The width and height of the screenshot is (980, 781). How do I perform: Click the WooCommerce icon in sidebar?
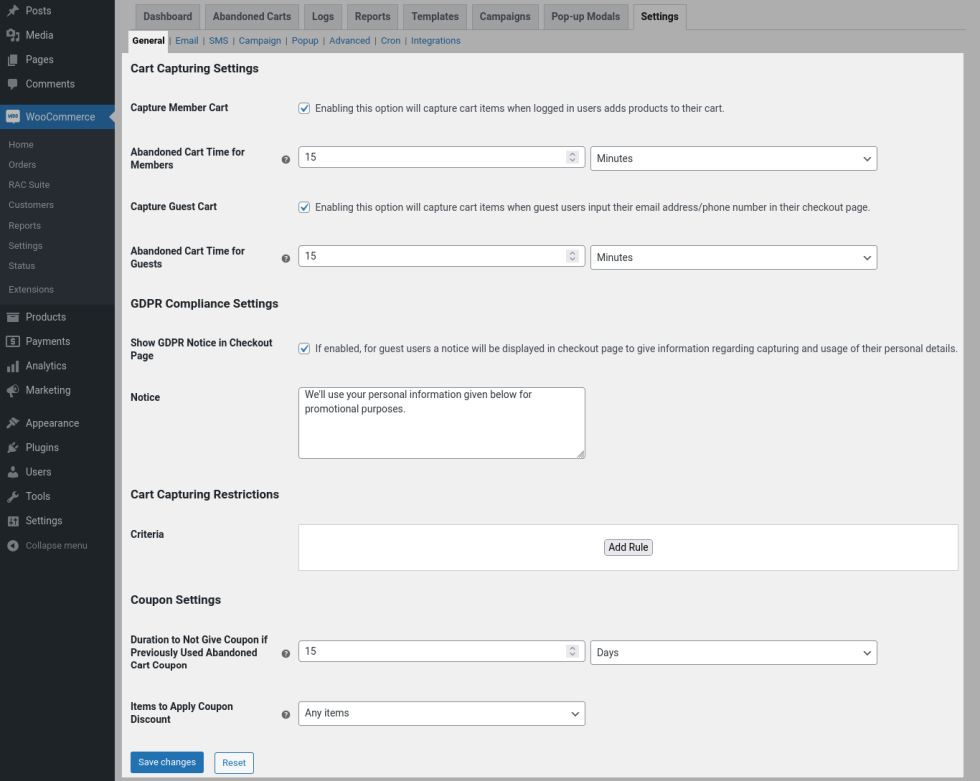point(13,117)
